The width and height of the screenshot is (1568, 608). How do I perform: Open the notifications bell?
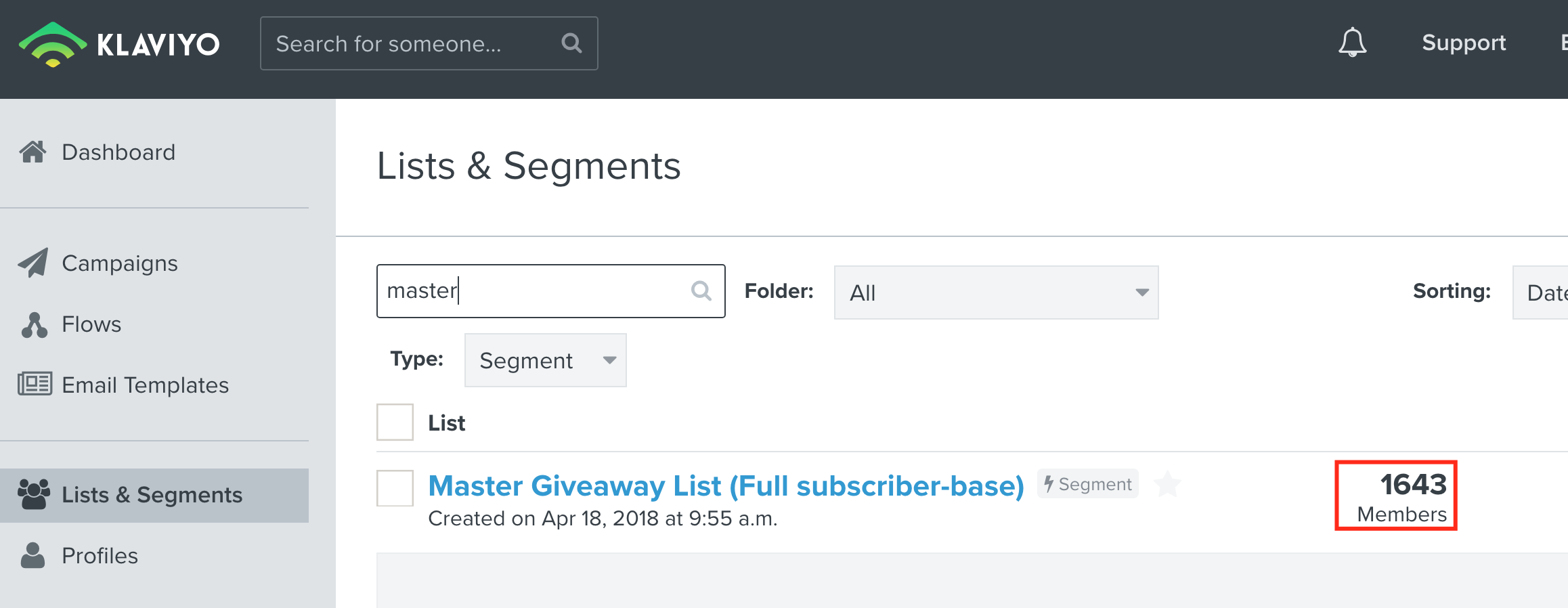1352,43
